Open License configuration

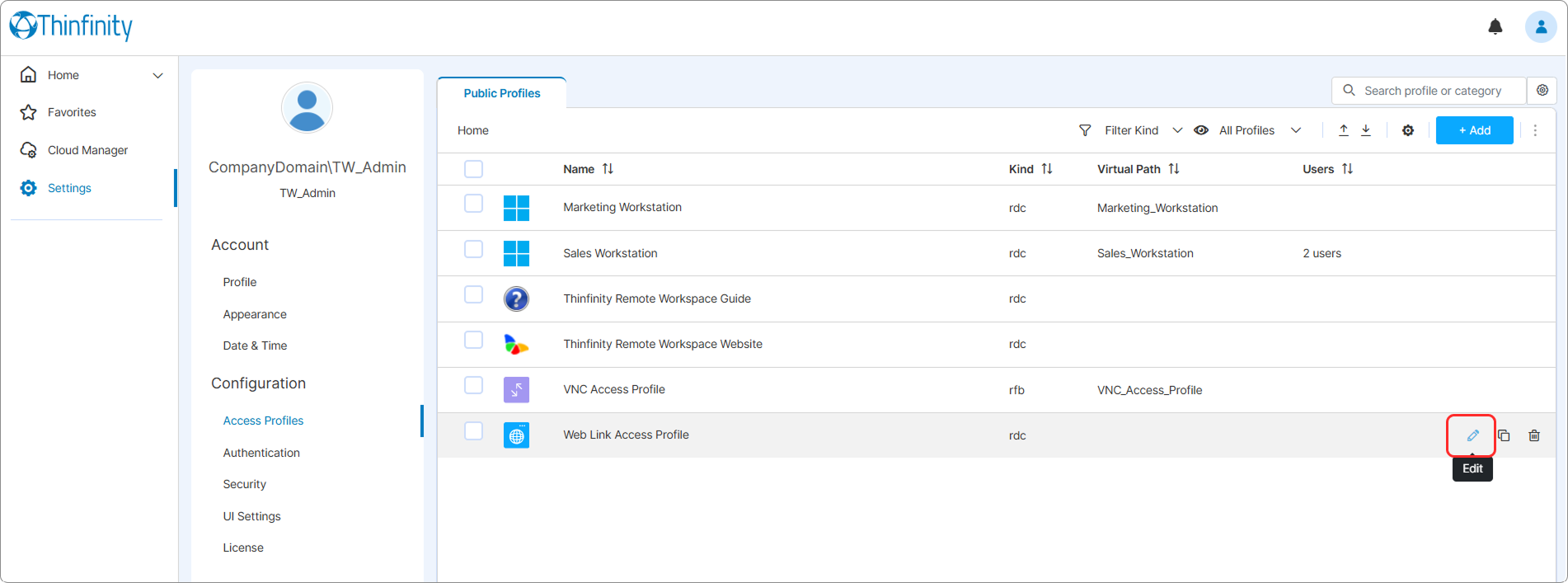coord(243,548)
